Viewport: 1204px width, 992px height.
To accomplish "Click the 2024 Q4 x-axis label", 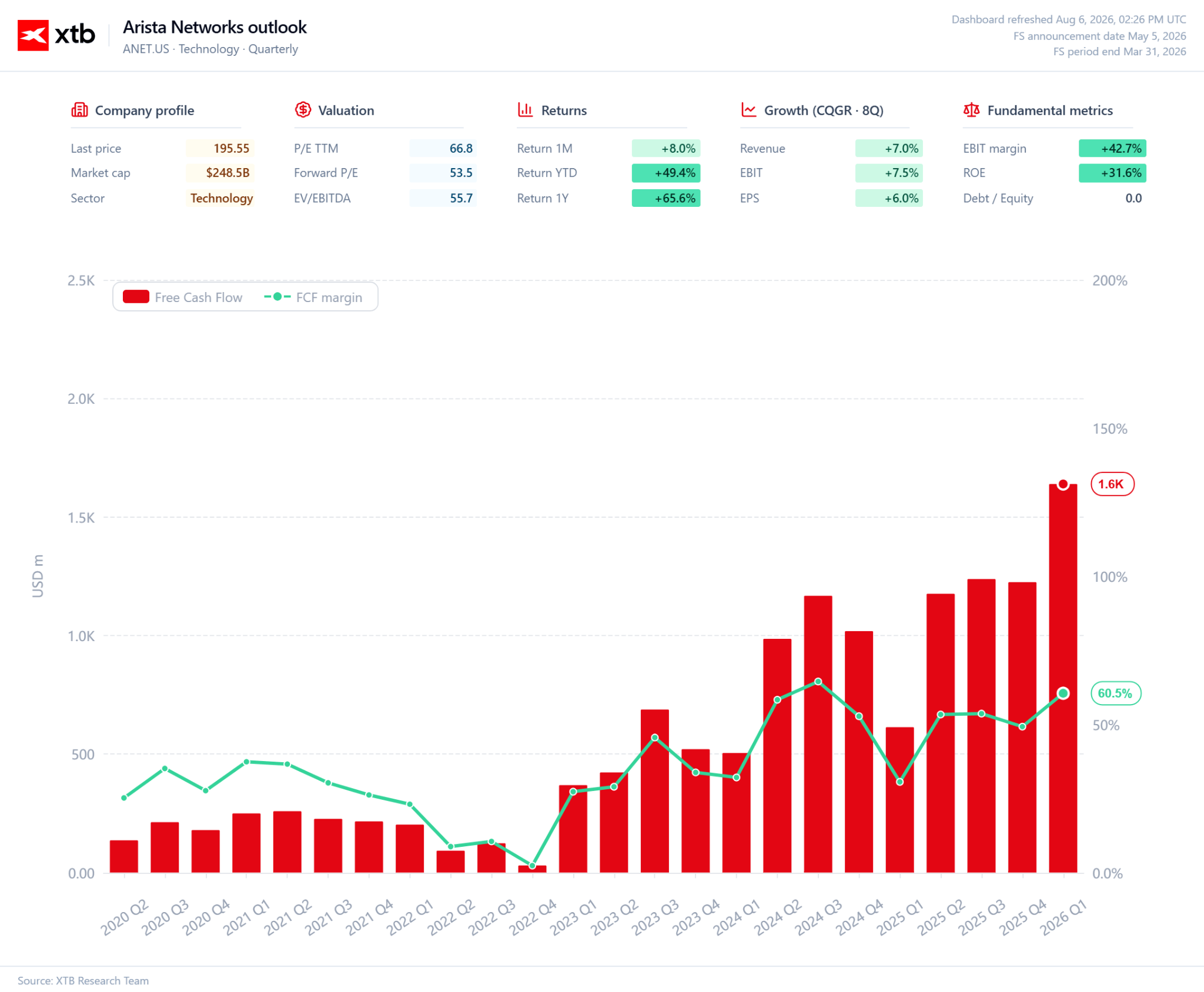I will pos(860,917).
